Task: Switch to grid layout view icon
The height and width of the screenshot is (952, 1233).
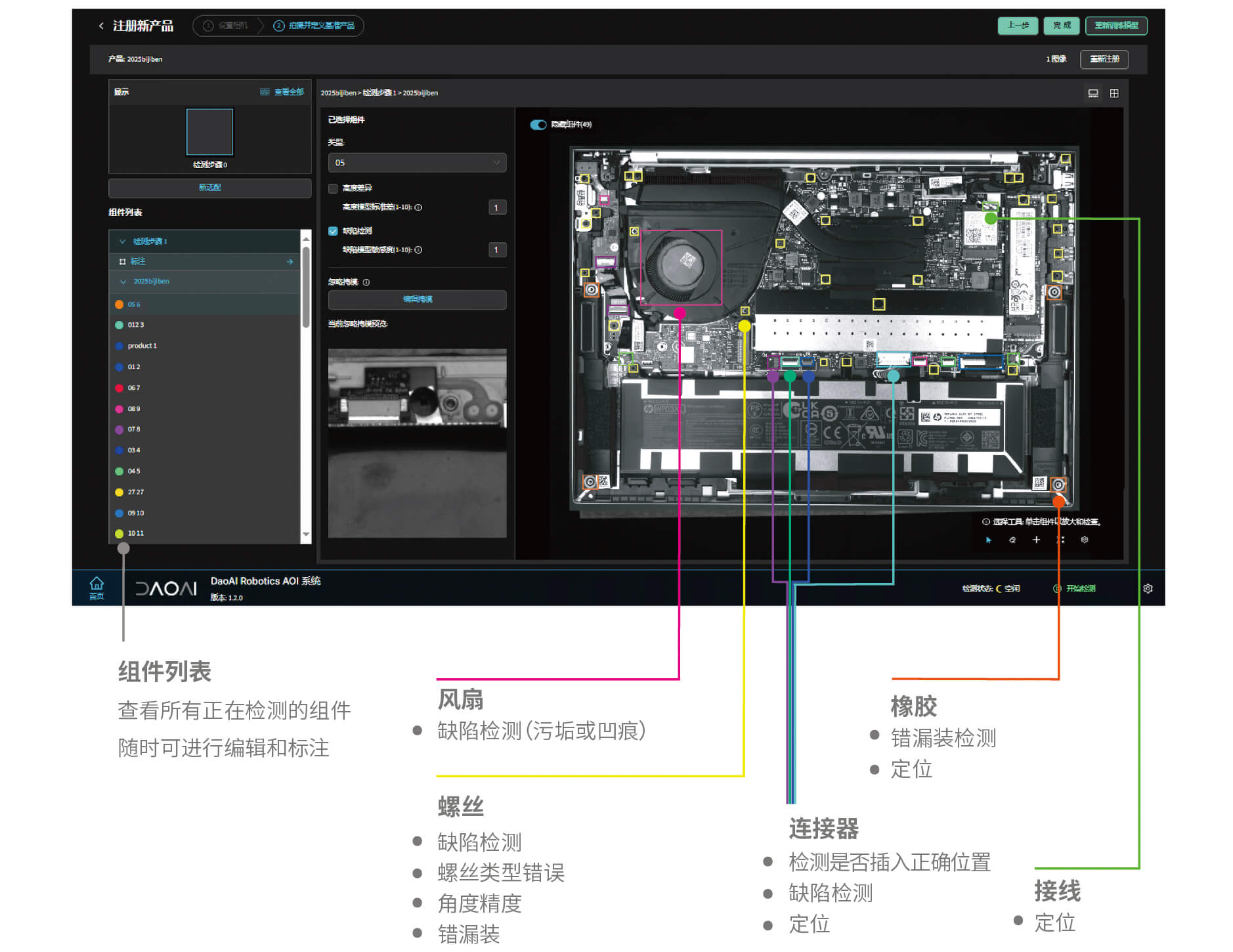Action: (x=1114, y=93)
